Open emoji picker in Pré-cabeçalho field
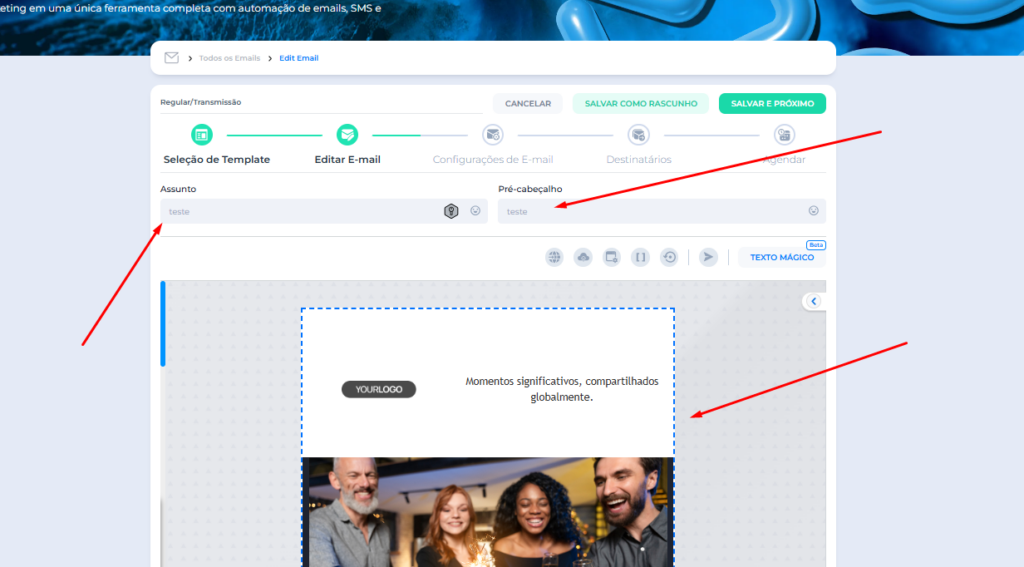The height and width of the screenshot is (567, 1024). coord(814,211)
